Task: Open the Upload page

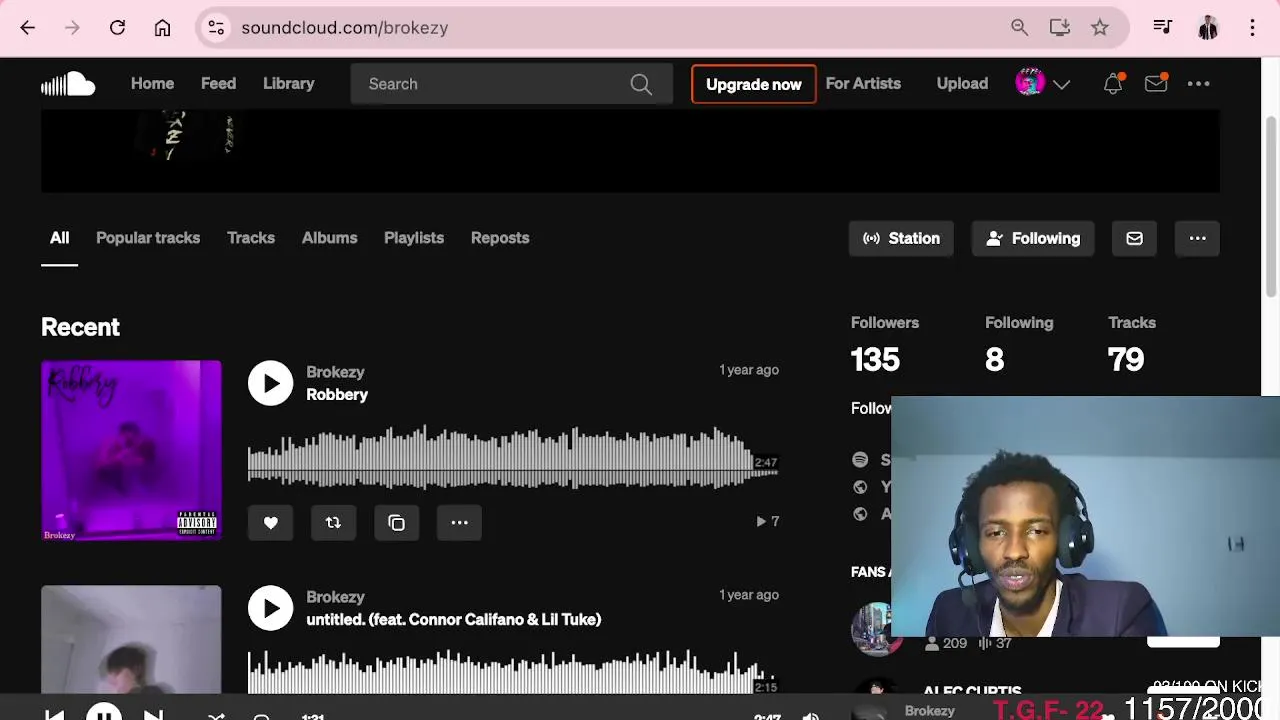Action: (962, 84)
